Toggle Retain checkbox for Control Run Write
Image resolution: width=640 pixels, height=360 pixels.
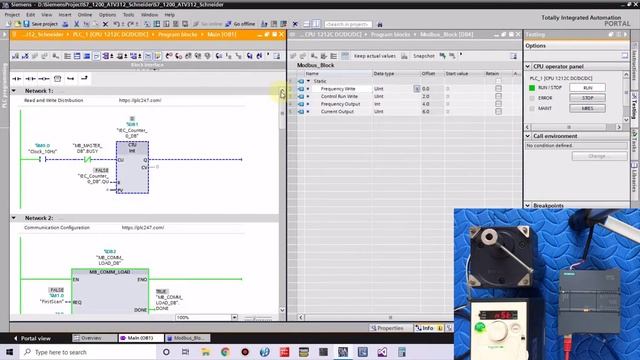pos(498,96)
